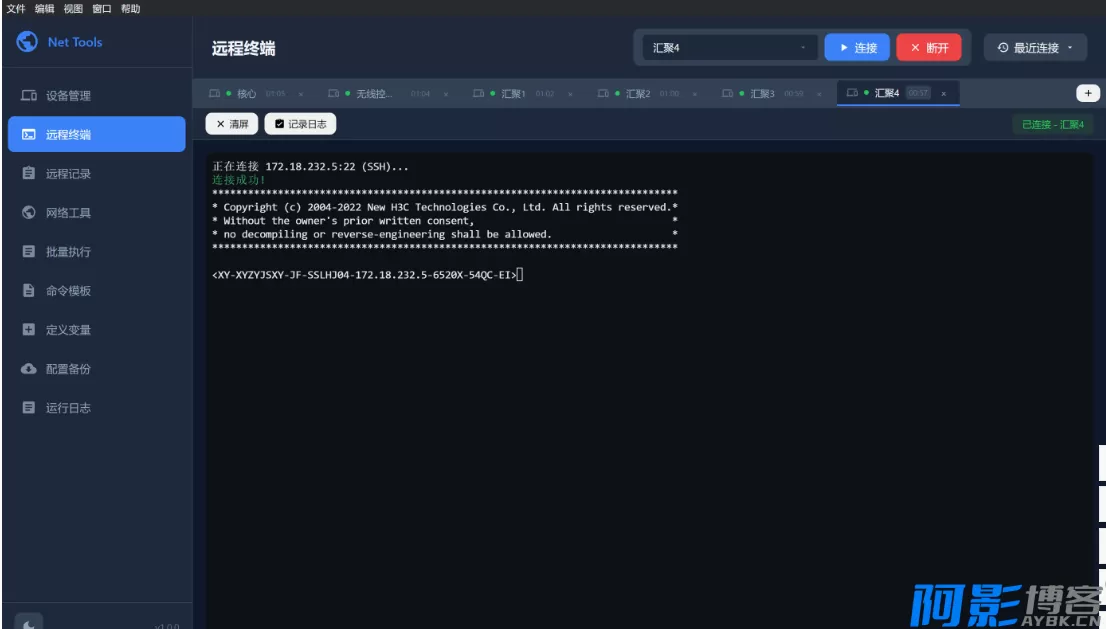The width and height of the screenshot is (1106, 629).
Task: Switch to the 核心 terminal tab
Action: coord(246,94)
